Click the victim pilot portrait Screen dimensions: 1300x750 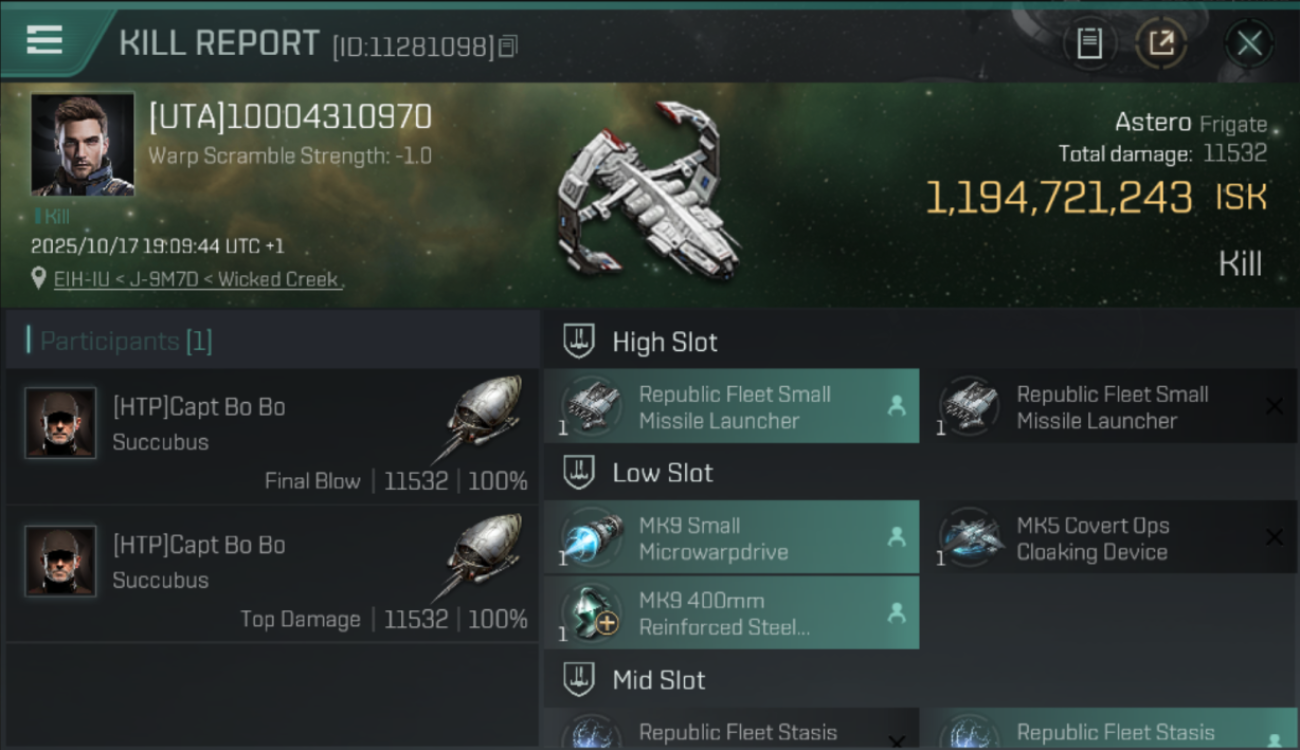(82, 144)
